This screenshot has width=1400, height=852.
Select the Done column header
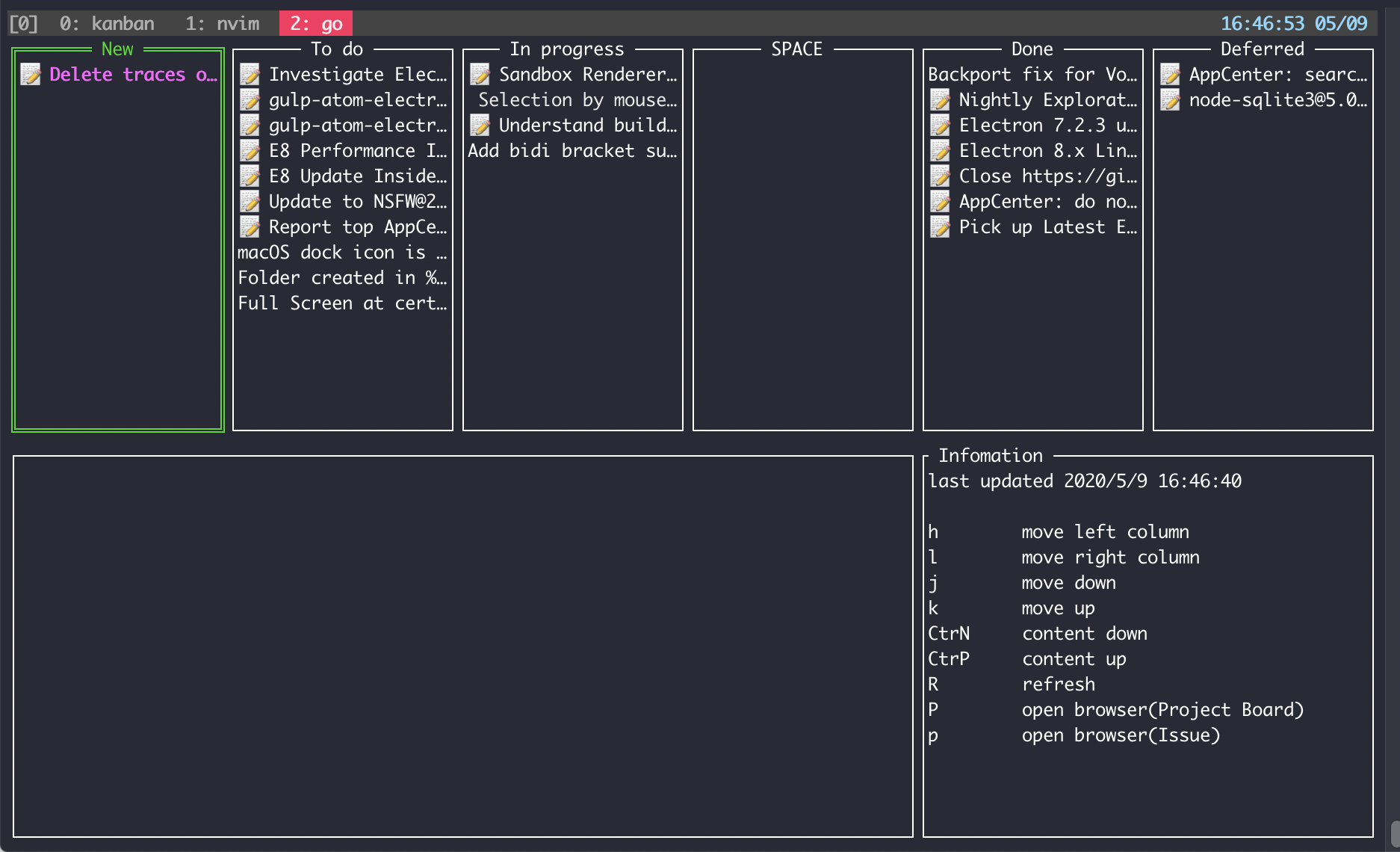click(x=1032, y=49)
